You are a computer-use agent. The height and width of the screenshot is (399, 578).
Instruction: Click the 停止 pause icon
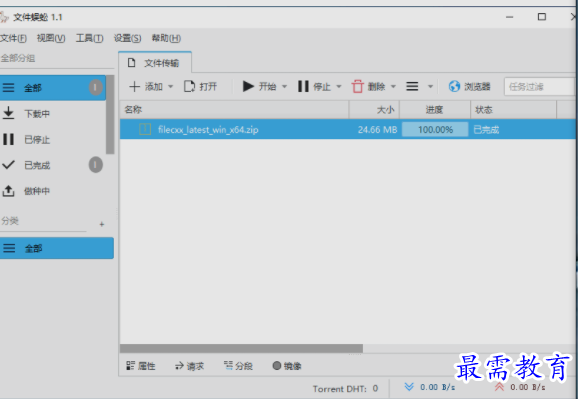[x=303, y=87]
